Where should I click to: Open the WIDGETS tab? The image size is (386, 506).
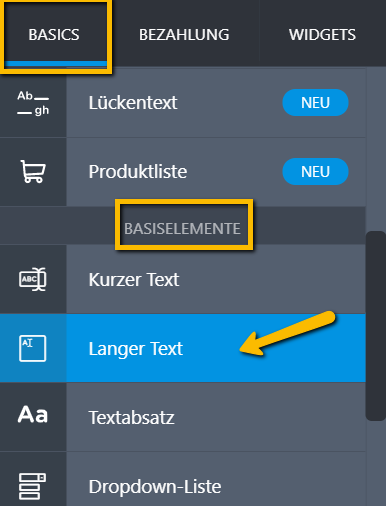(x=322, y=35)
